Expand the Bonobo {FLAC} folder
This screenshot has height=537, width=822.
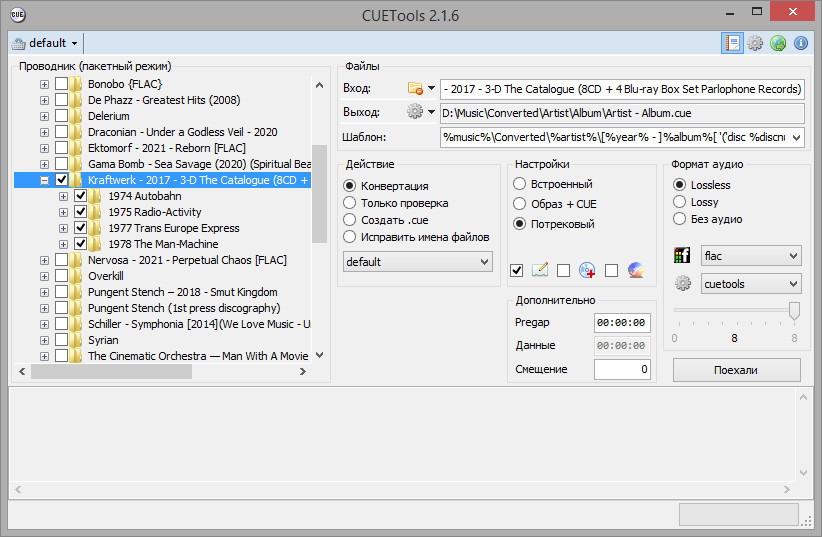[45, 84]
